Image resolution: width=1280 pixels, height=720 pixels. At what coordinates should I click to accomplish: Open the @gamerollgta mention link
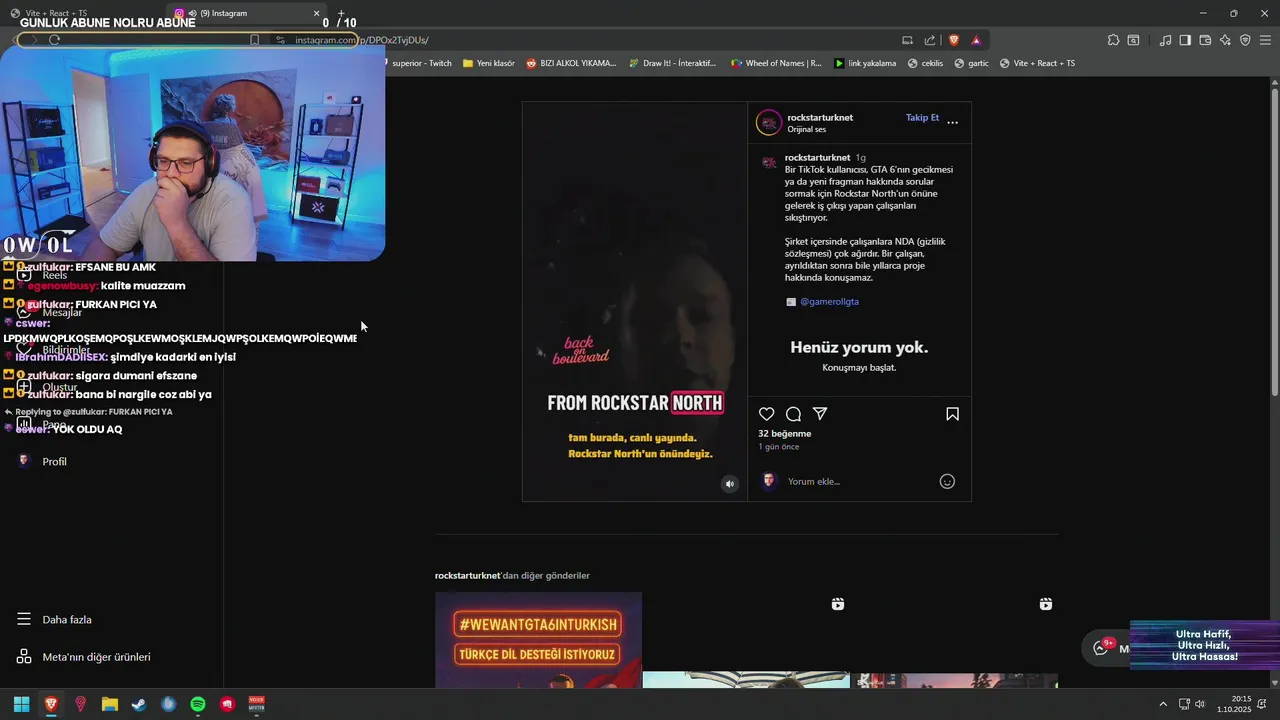click(829, 301)
